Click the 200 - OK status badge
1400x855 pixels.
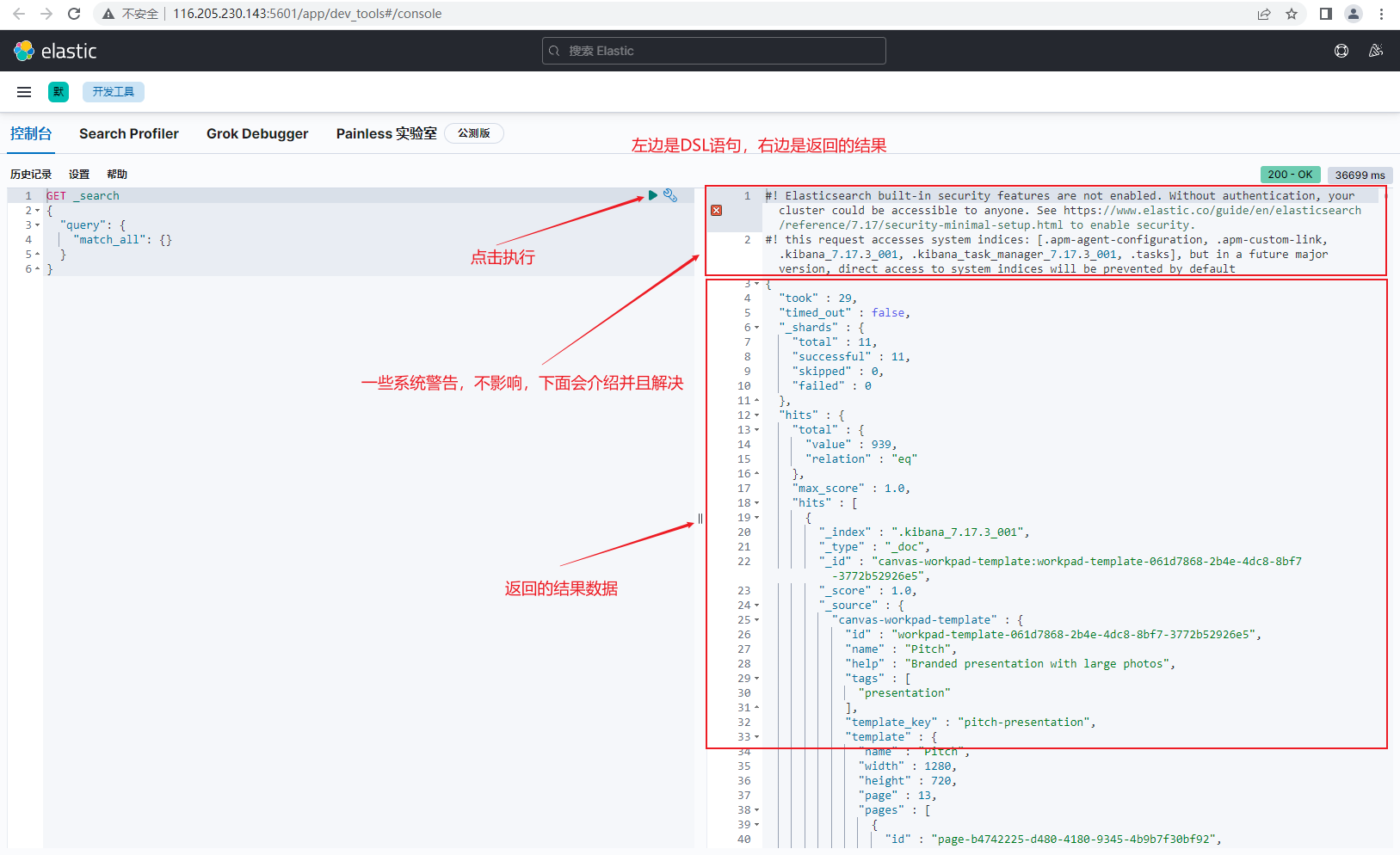[1290, 175]
